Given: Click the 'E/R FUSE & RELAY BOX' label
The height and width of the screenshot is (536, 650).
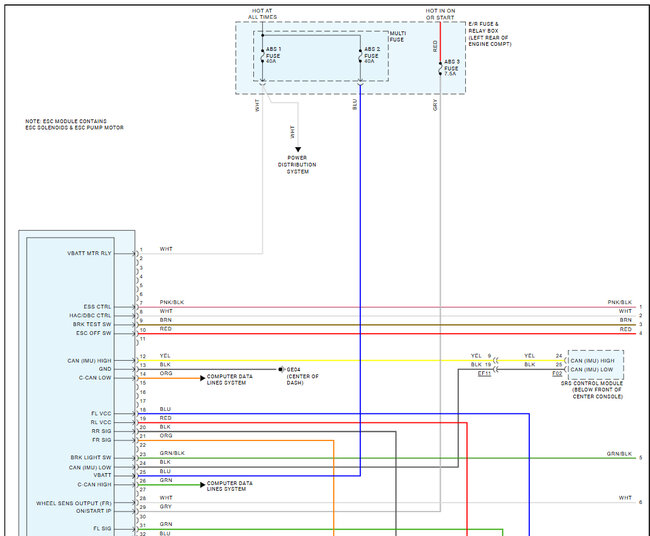Looking at the screenshot, I should [x=490, y=34].
